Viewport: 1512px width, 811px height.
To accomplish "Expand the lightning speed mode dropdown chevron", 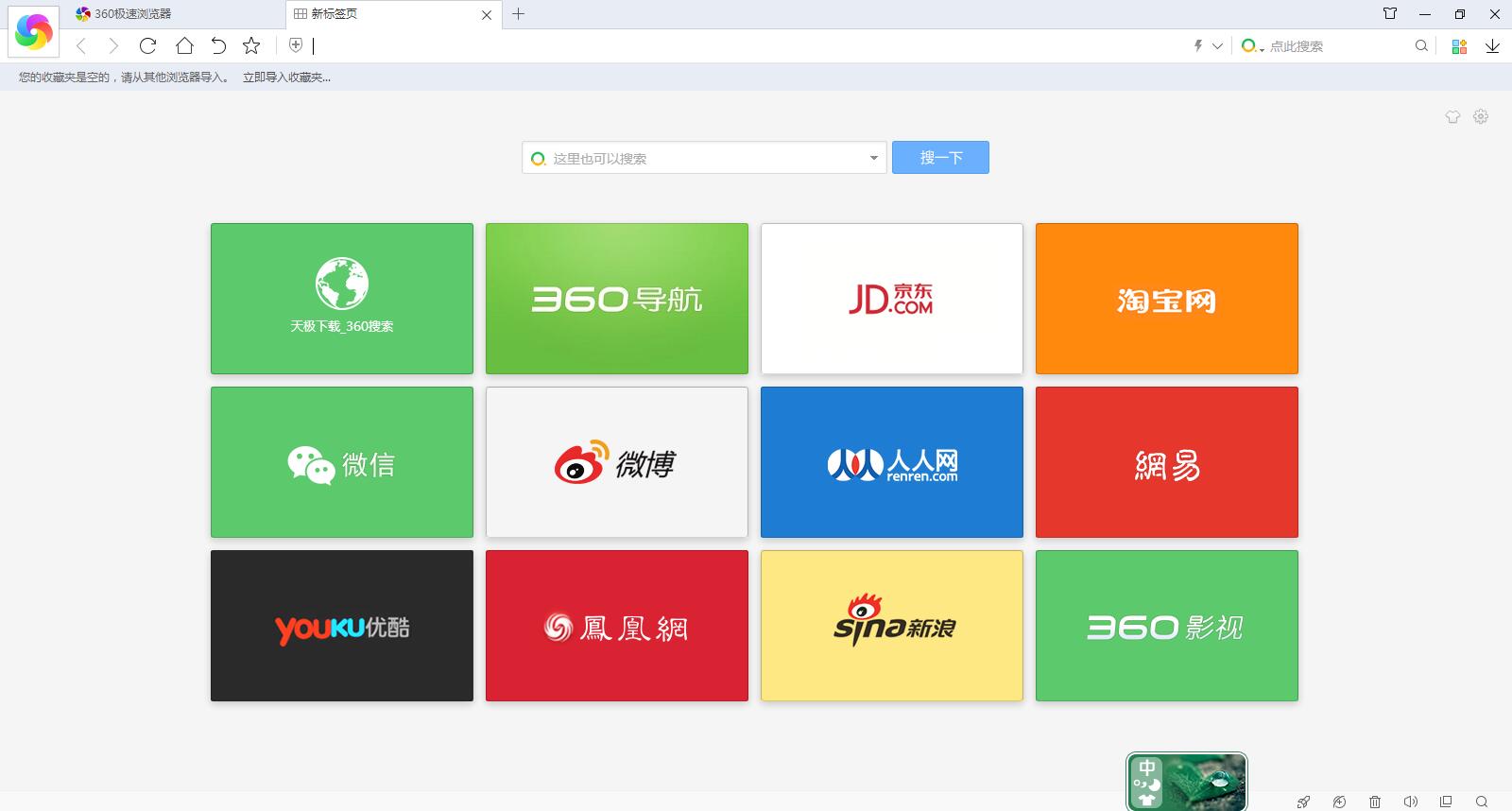I will coord(1217,45).
